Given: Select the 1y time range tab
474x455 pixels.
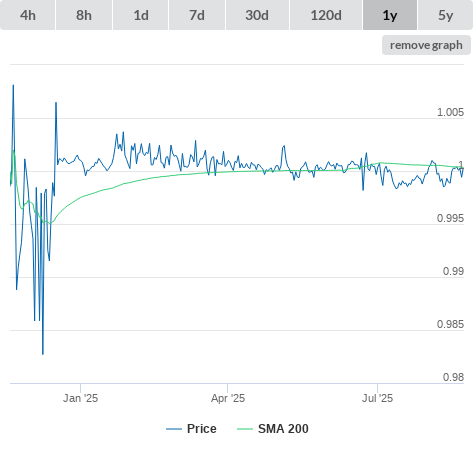Looking at the screenshot, I should [x=390, y=15].
